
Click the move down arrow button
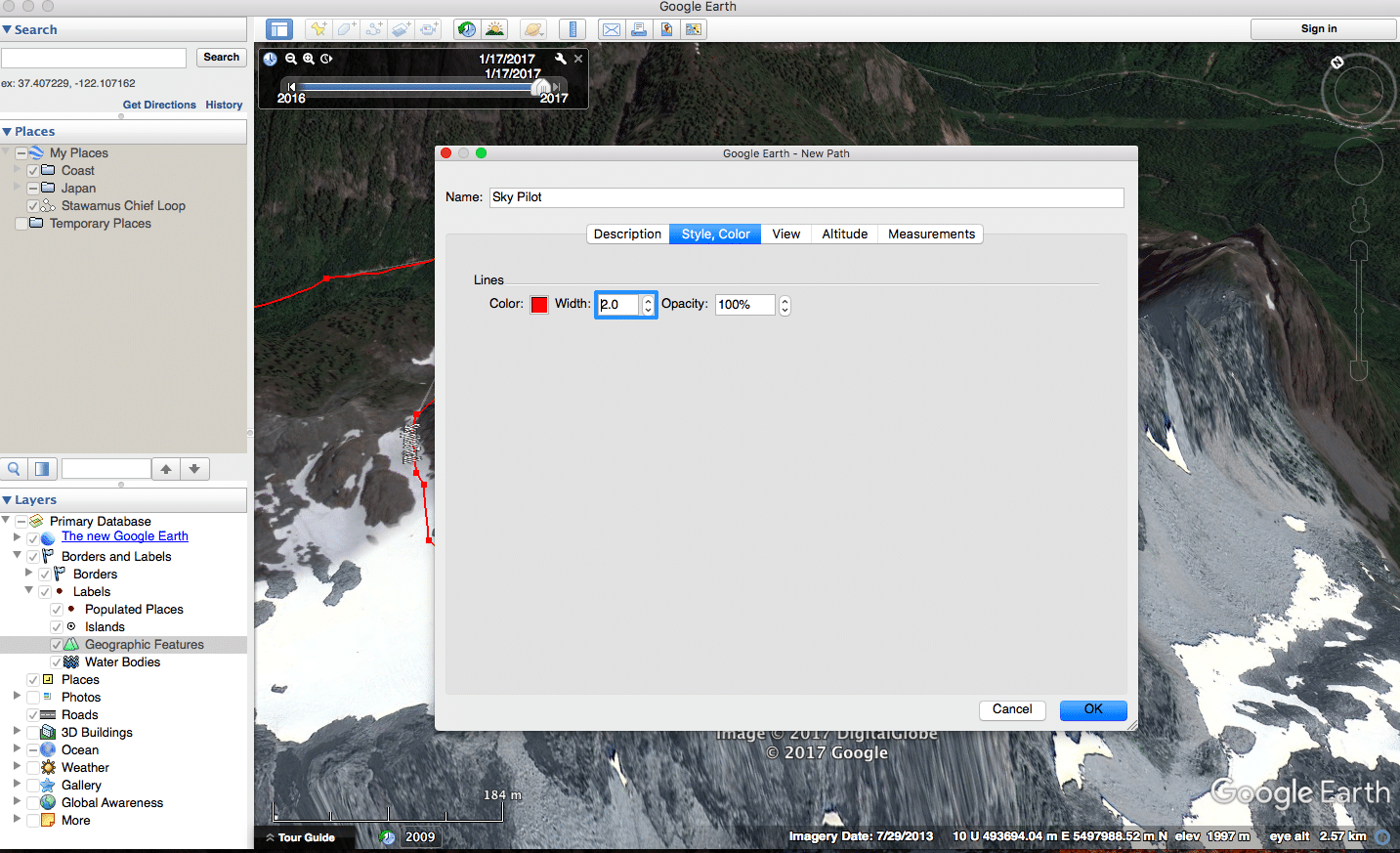point(194,469)
